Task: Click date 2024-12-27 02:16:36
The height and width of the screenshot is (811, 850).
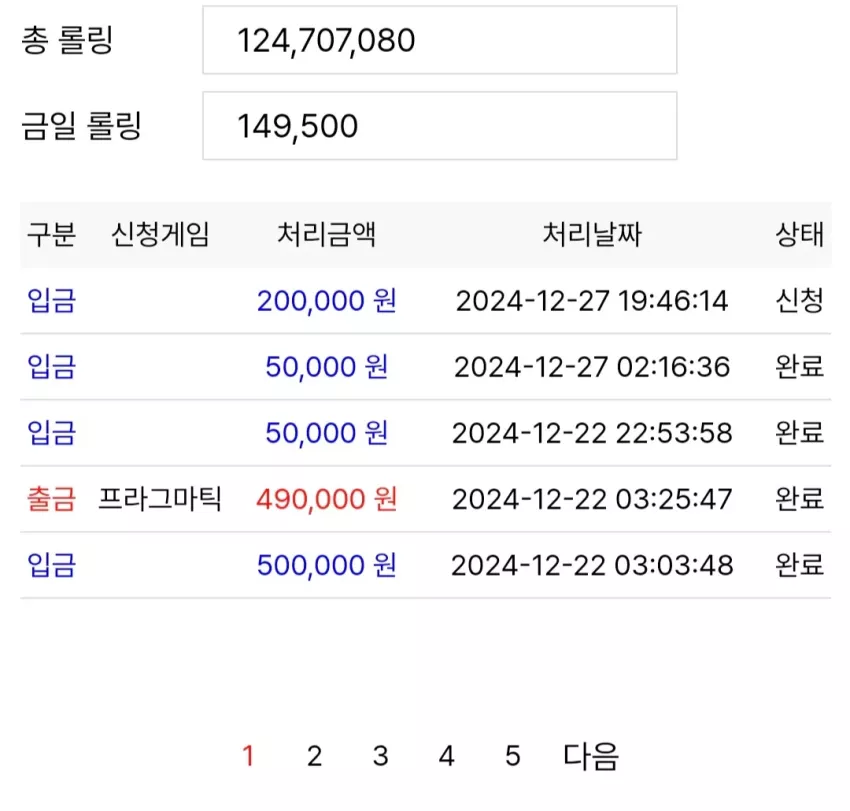Action: coord(592,367)
